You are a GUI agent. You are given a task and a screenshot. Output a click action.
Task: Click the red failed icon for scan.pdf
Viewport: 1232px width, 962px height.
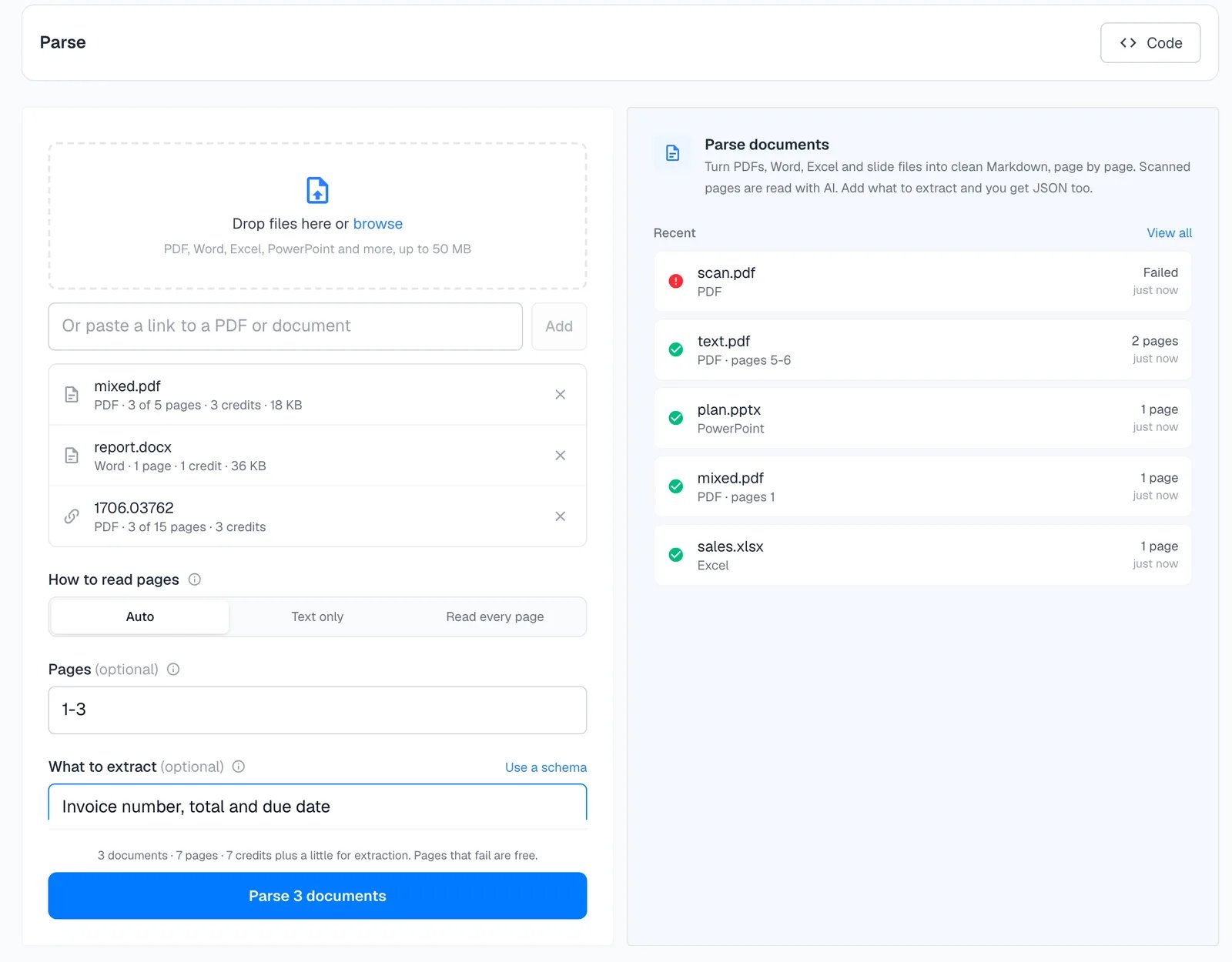[x=675, y=282]
